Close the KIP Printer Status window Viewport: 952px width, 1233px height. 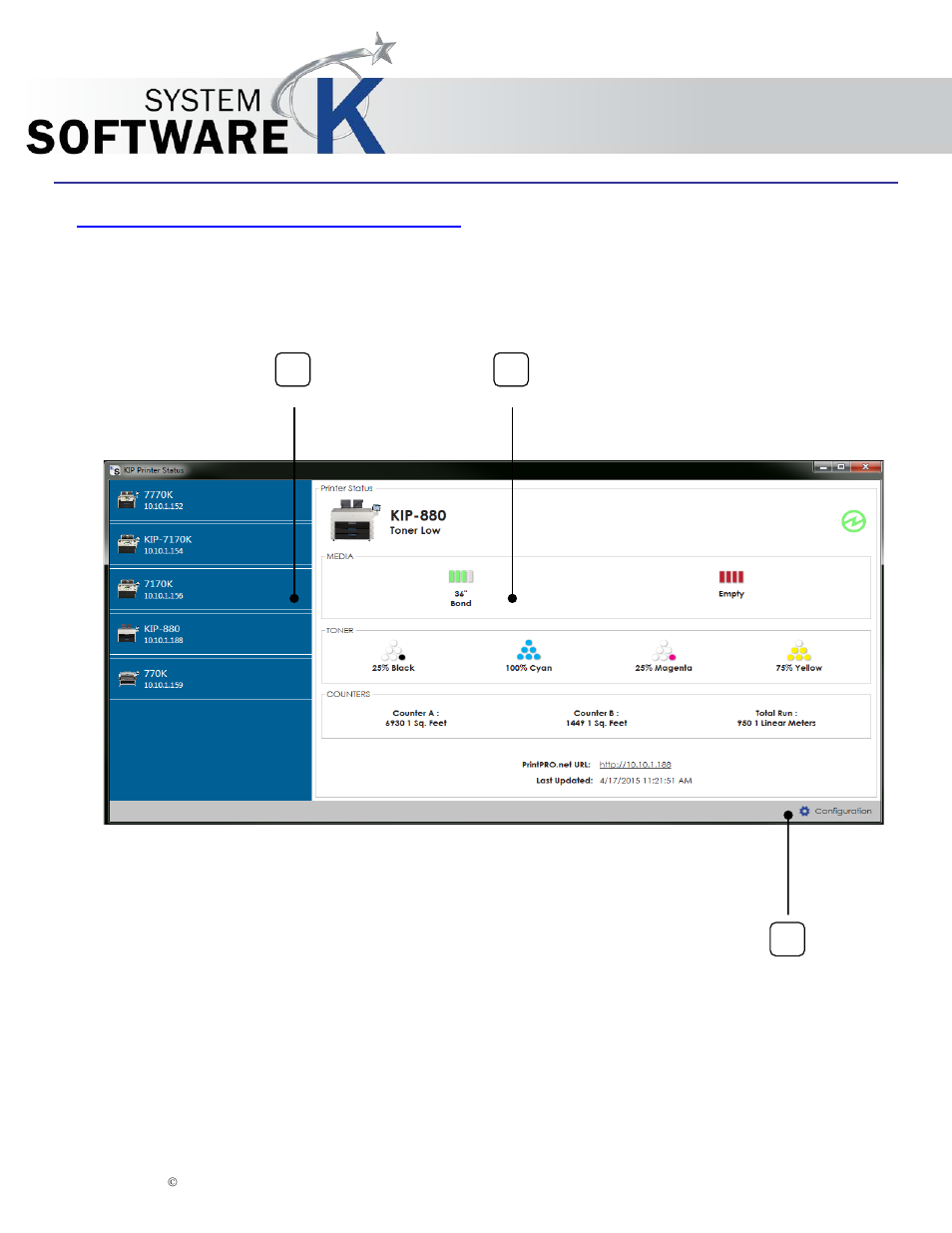pyautogui.click(x=866, y=467)
